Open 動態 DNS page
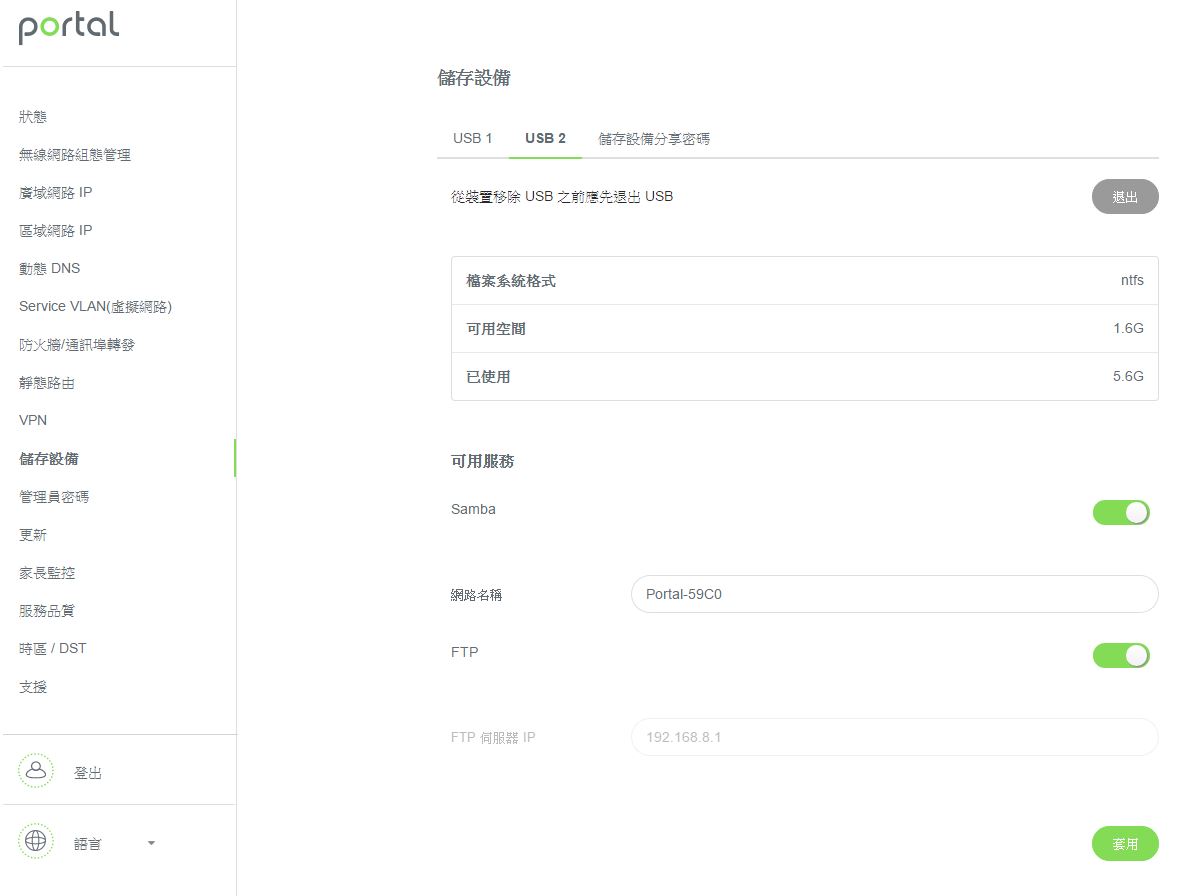The width and height of the screenshot is (1178, 896). [50, 269]
